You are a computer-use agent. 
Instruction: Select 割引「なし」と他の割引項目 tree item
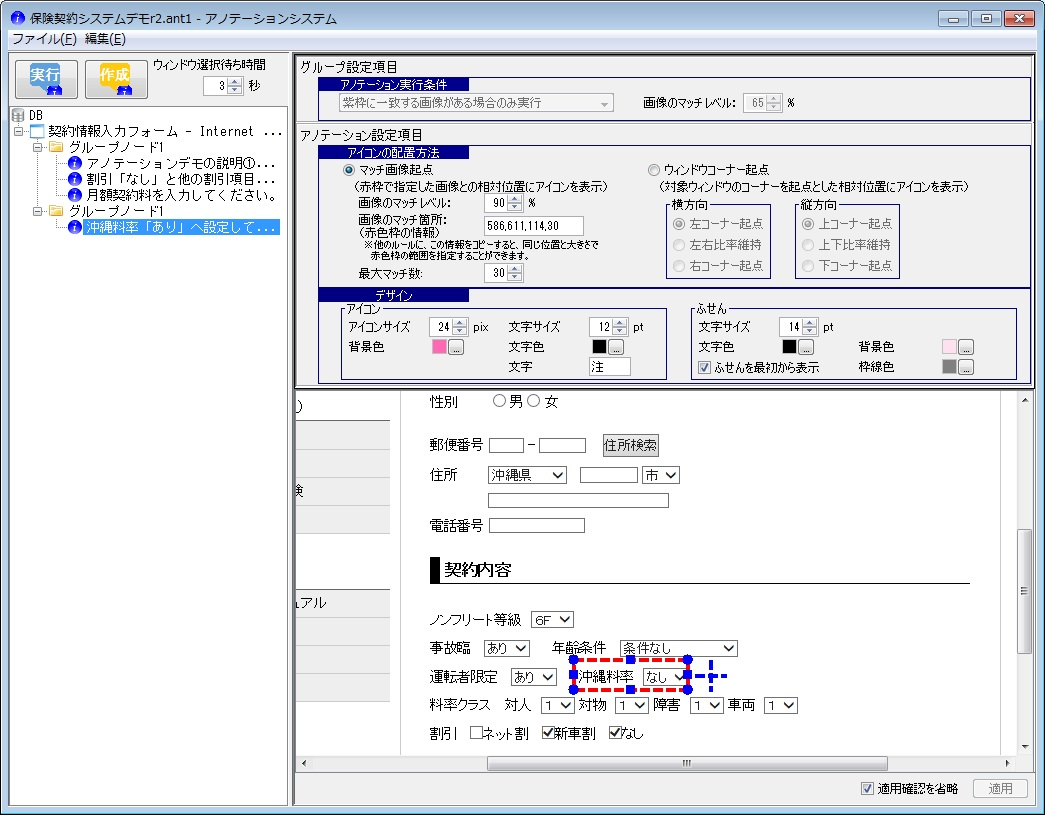[x=181, y=179]
